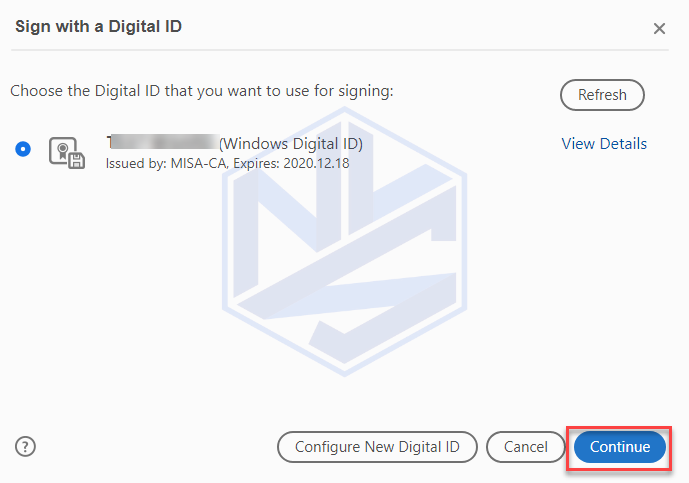The width and height of the screenshot is (689, 483).
Task: Select the Windows Digital ID radio button
Action: tap(23, 149)
